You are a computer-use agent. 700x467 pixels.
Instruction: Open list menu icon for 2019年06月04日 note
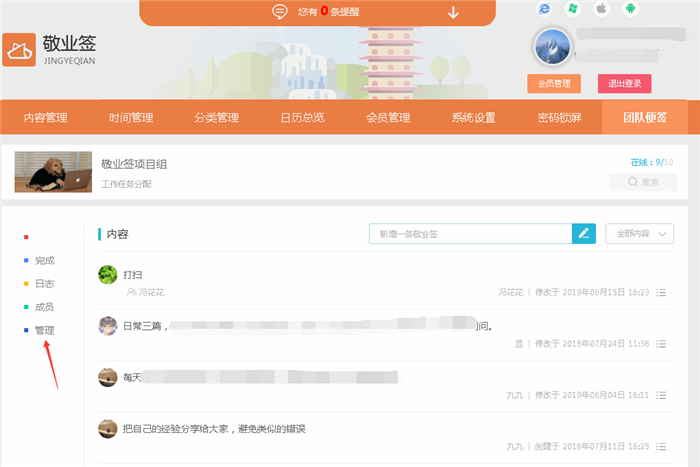tap(662, 395)
